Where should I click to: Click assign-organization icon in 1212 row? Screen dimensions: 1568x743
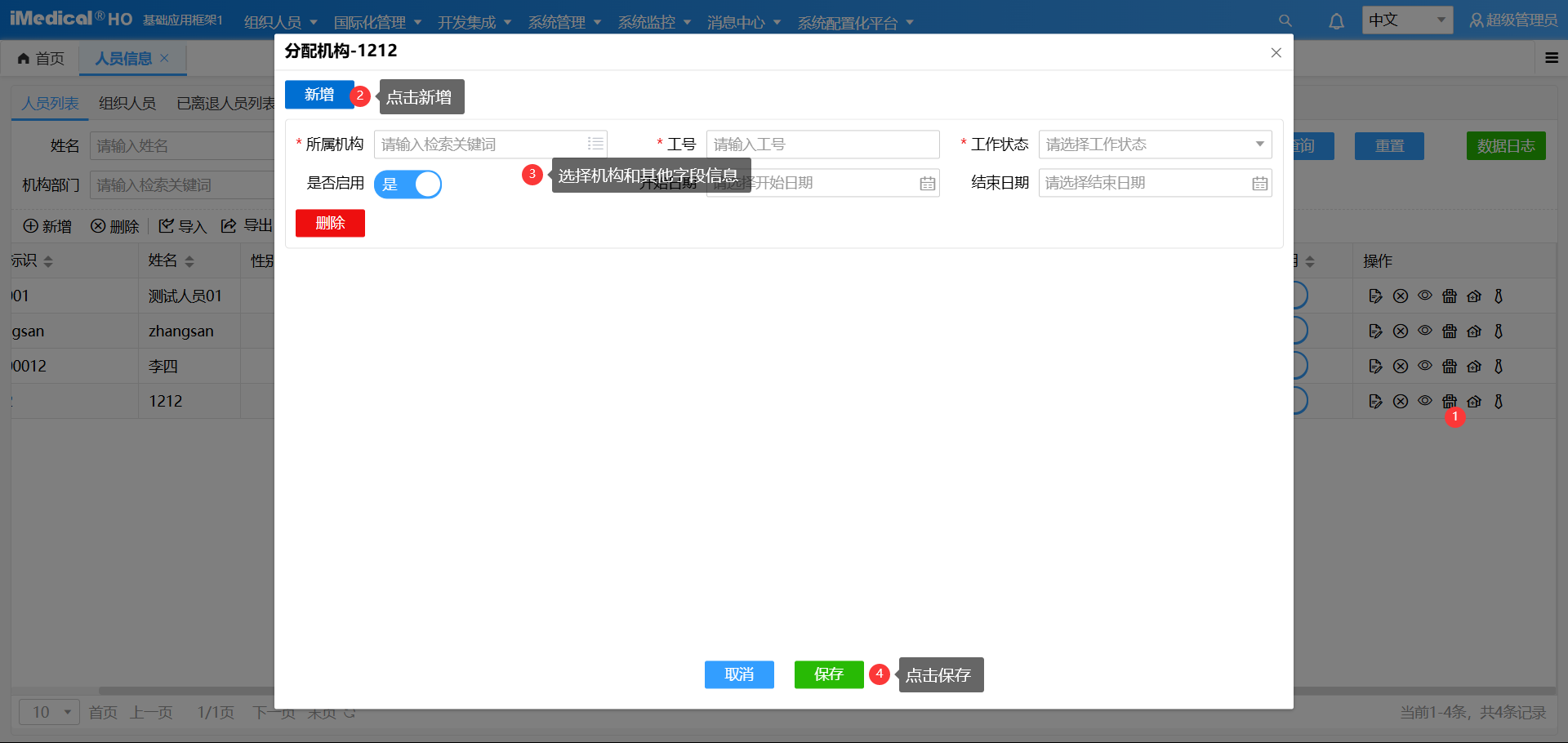click(x=1449, y=402)
